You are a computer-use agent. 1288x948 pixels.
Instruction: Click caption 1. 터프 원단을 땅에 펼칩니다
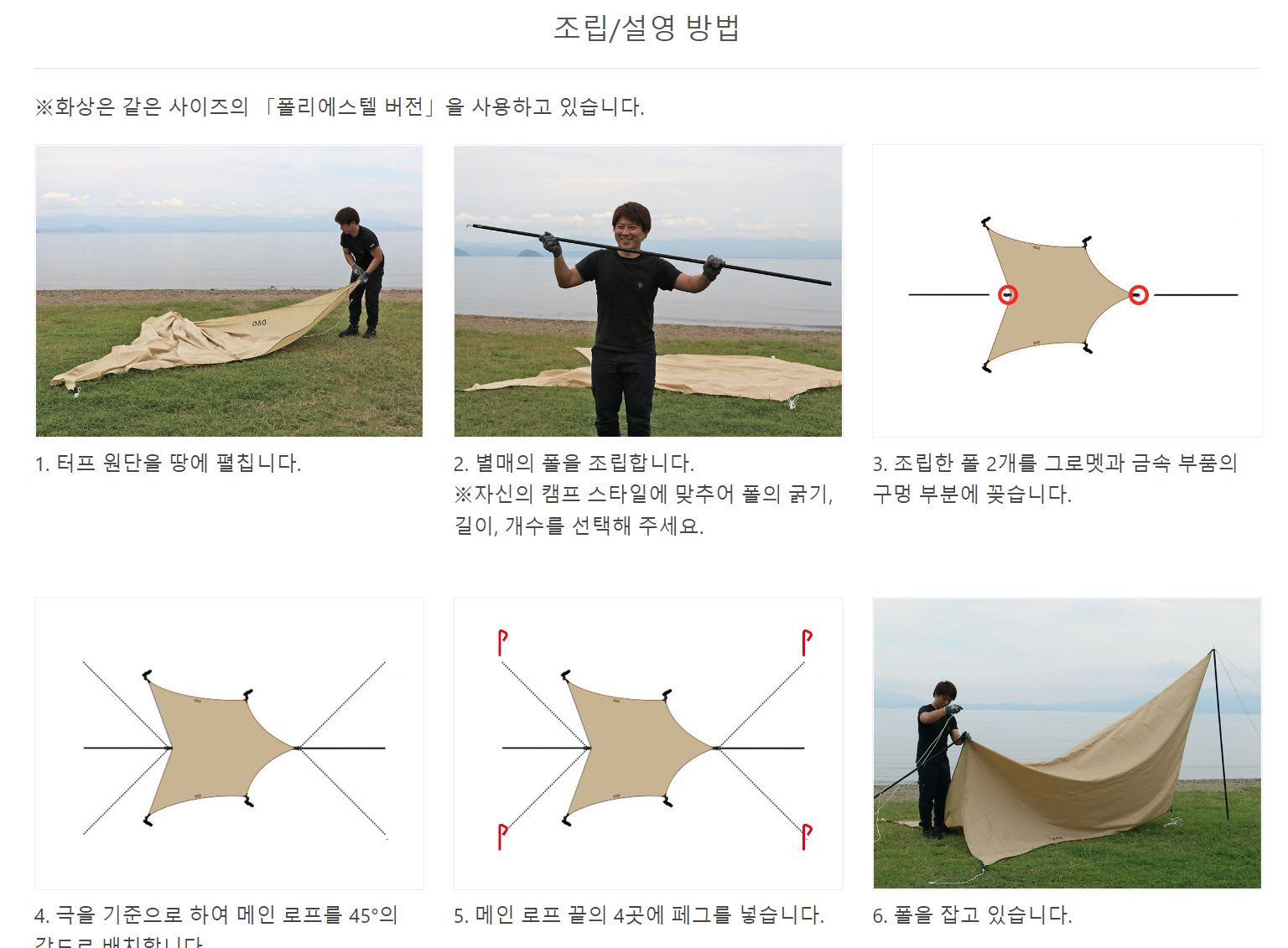tap(168, 463)
